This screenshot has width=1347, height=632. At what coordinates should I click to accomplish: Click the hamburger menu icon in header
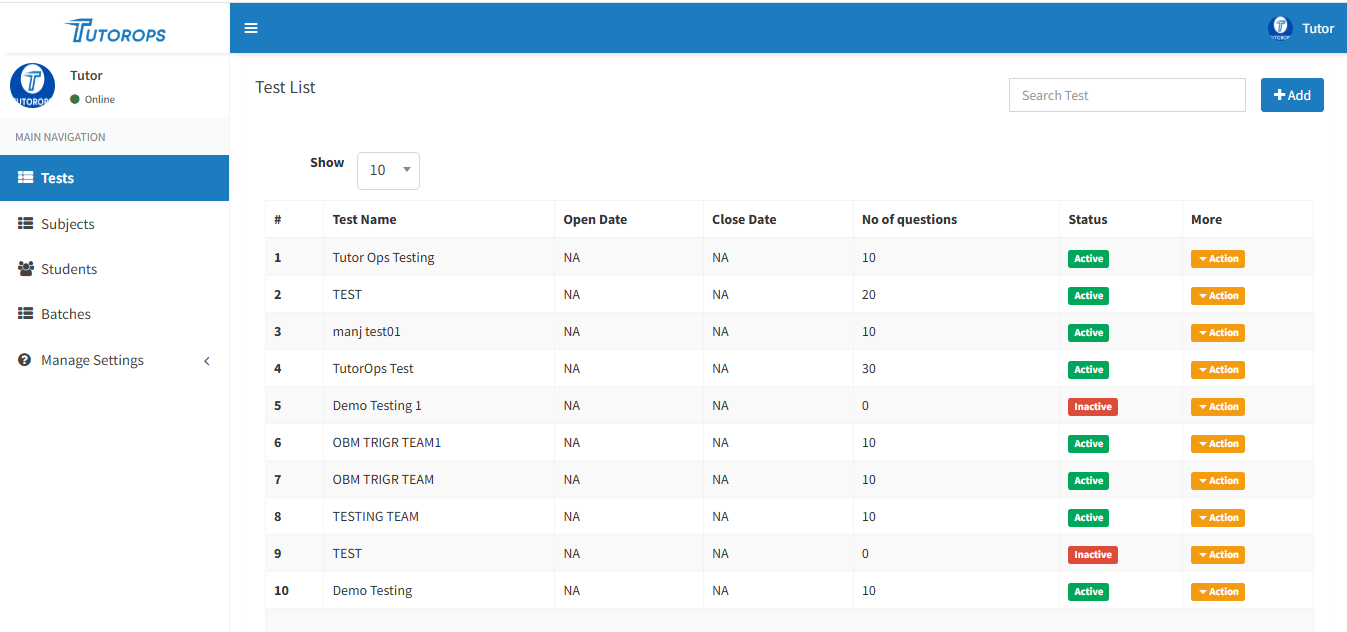[x=251, y=28]
